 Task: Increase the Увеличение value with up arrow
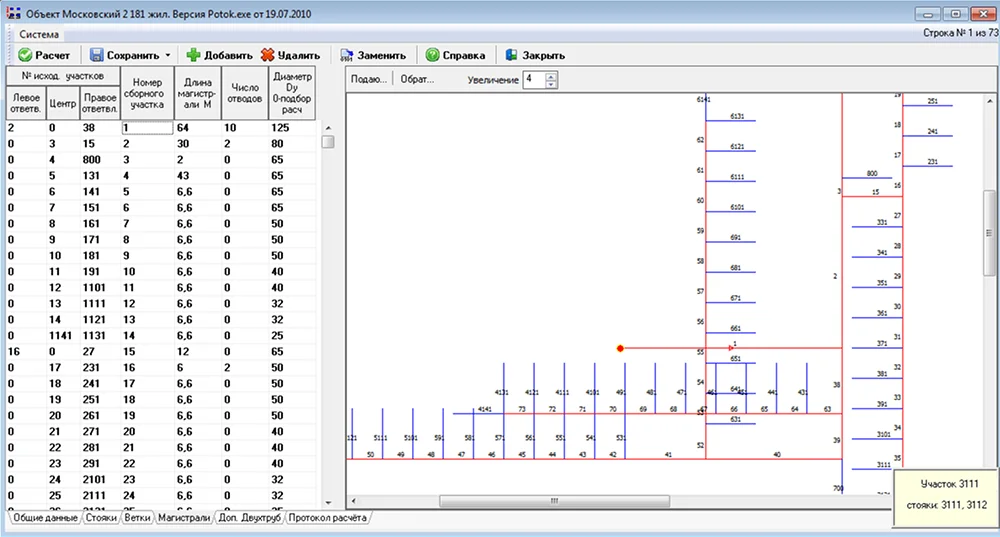coord(551,75)
